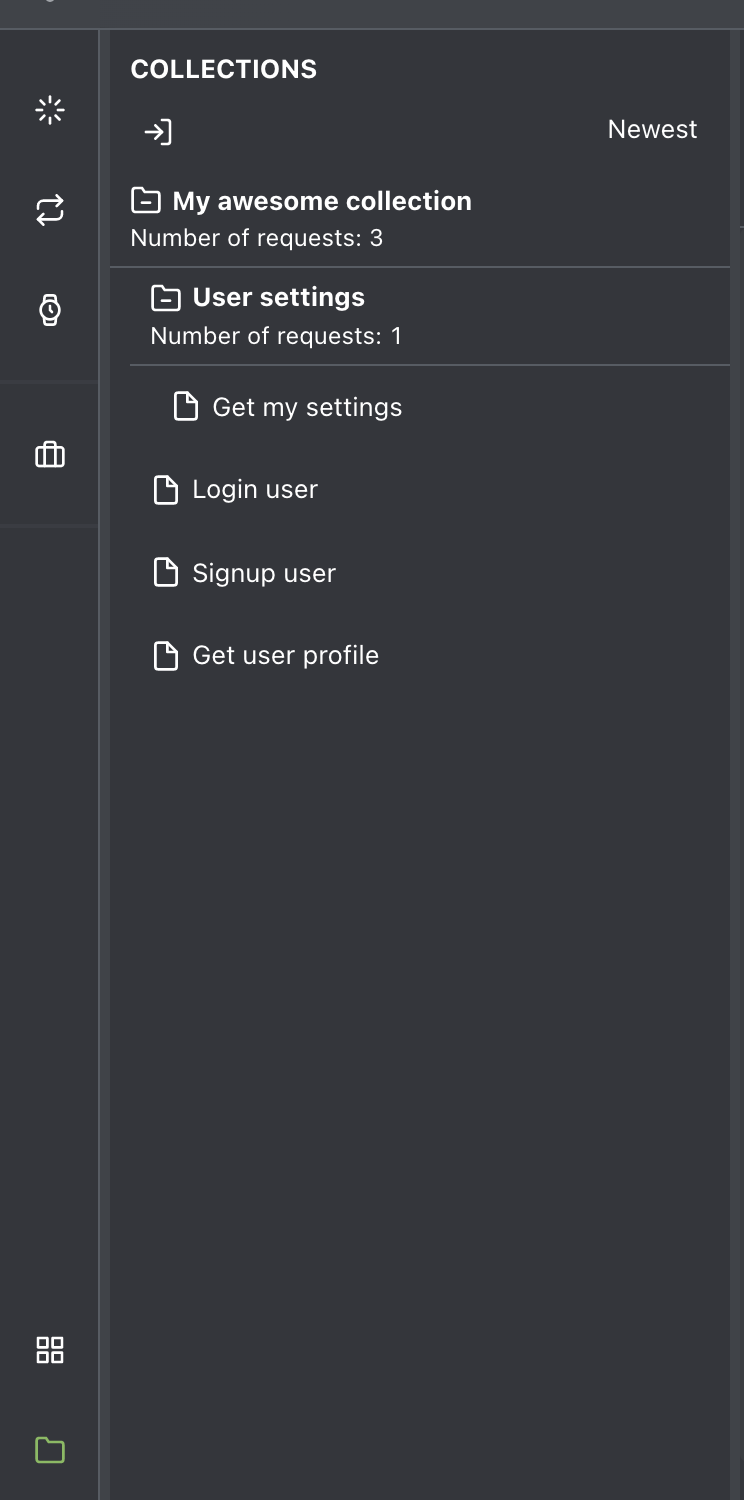Viewport: 744px width, 1500px height.
Task: Collapse My awesome collection folder
Action: pyautogui.click(x=146, y=201)
